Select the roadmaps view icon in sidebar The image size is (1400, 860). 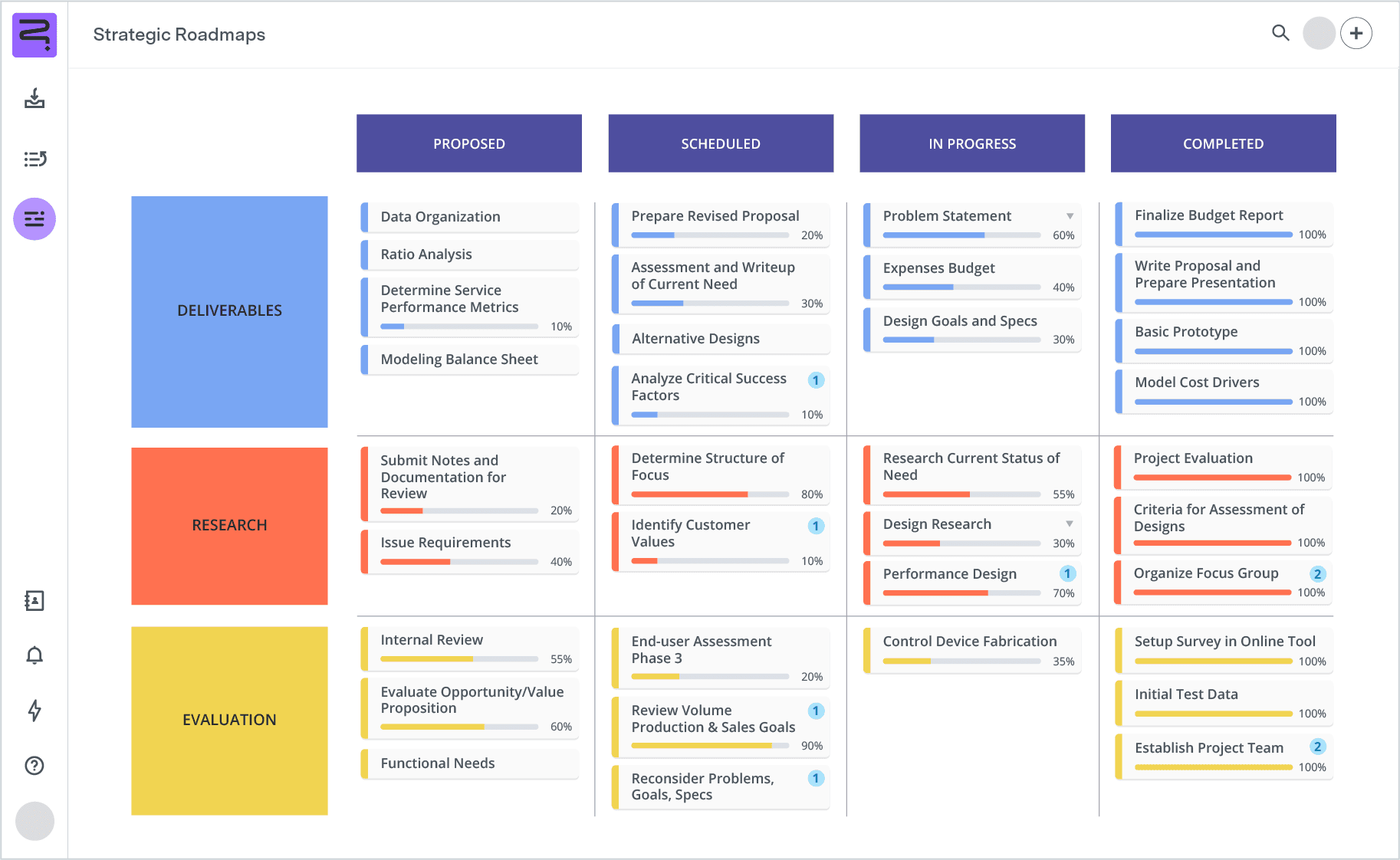[x=34, y=219]
